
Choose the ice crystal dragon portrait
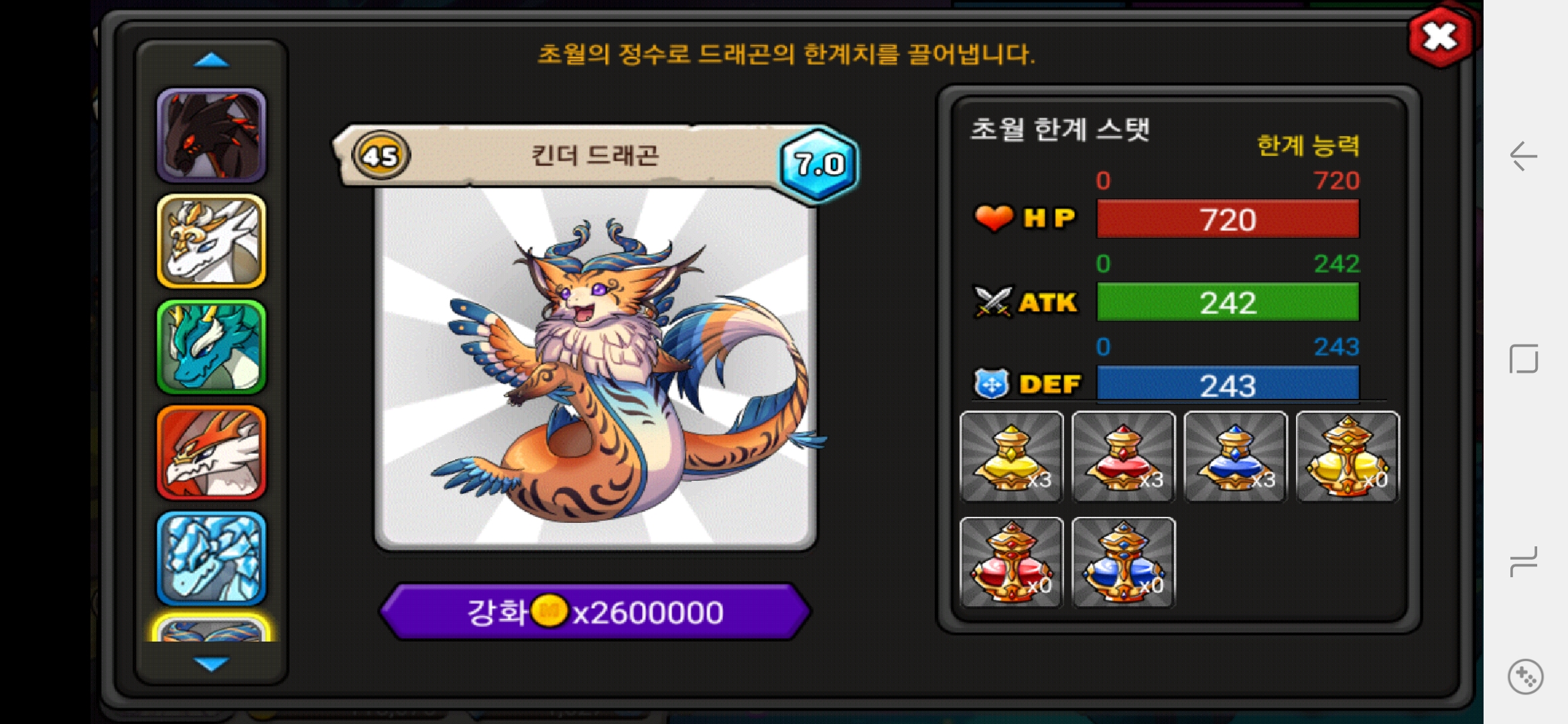click(211, 559)
